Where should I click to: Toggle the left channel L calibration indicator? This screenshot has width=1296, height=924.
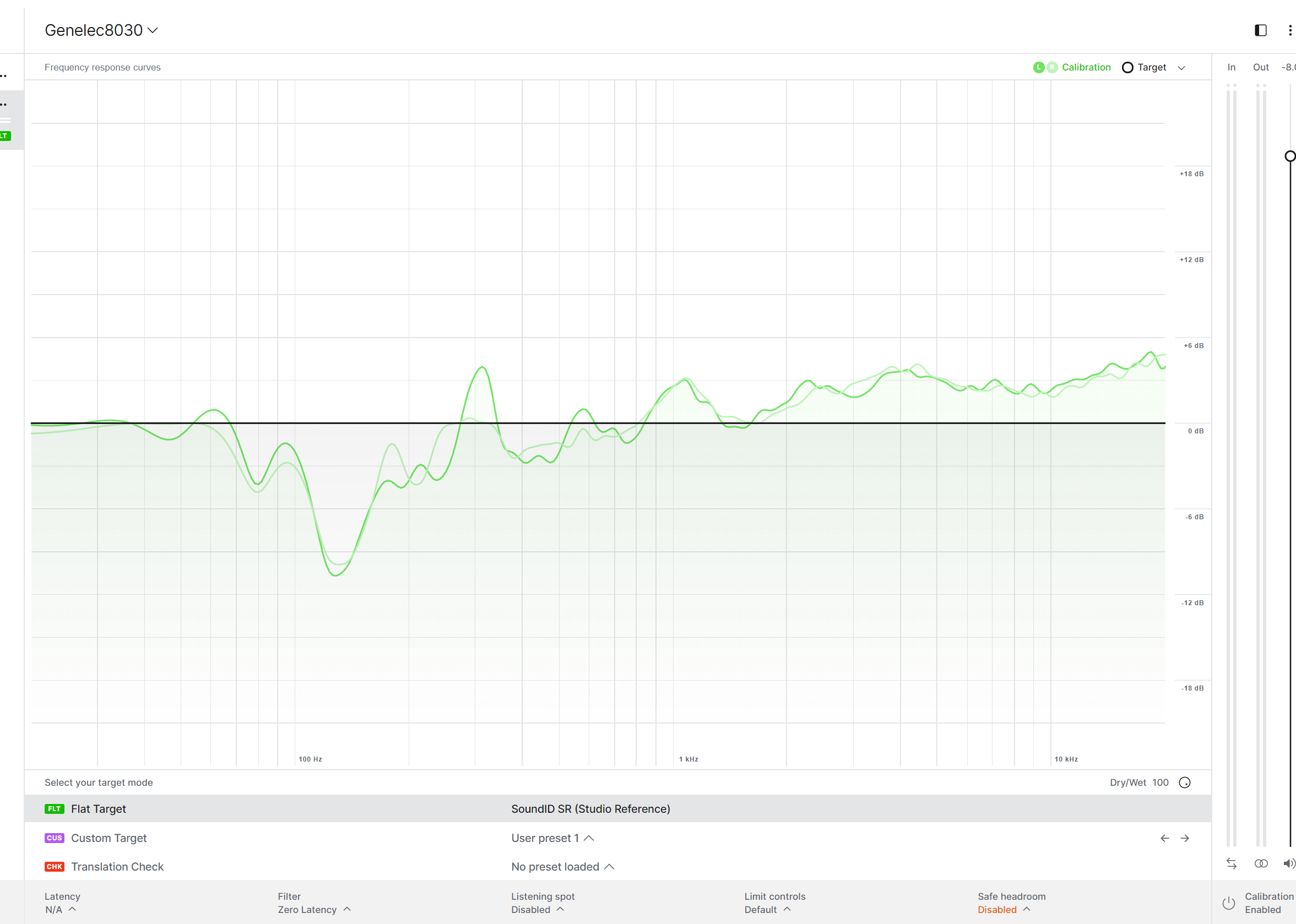coord(1038,67)
